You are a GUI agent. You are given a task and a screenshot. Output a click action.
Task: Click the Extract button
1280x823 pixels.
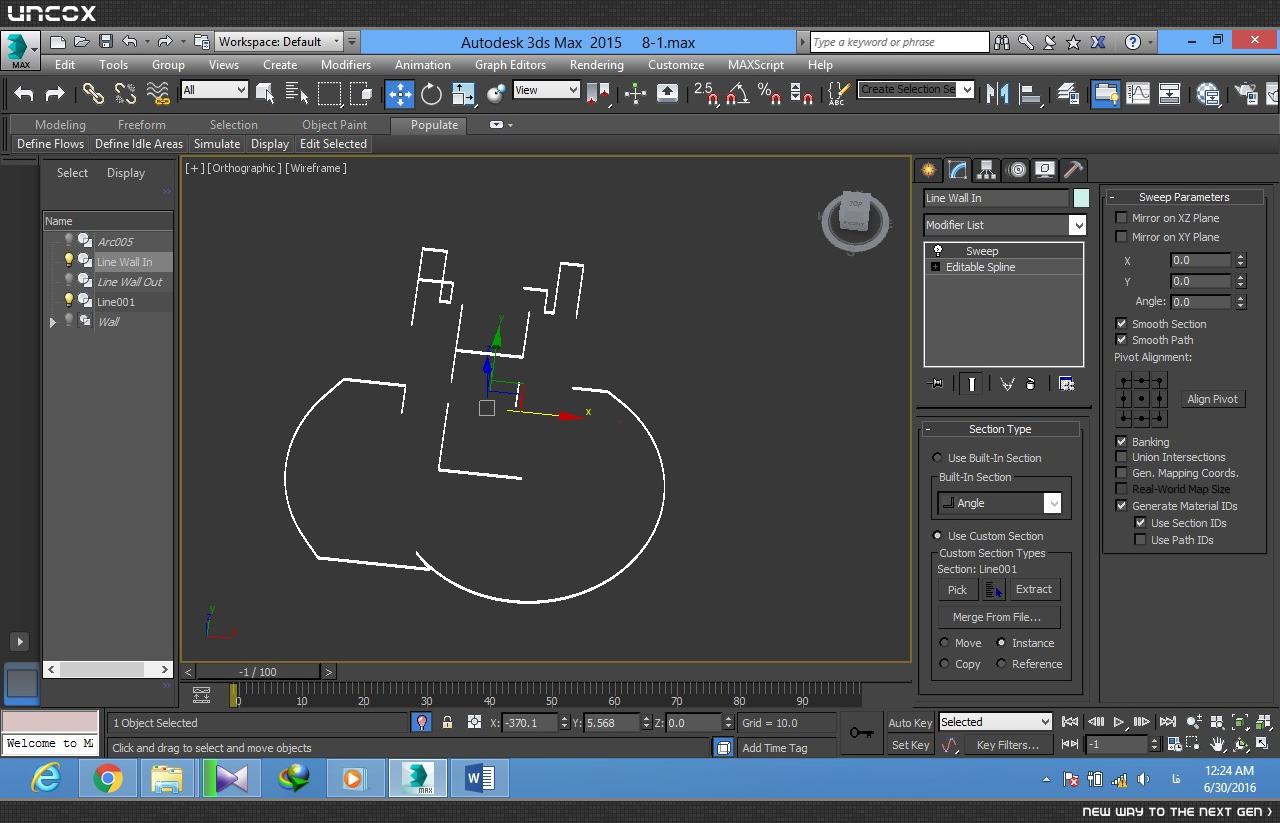pos(1033,590)
